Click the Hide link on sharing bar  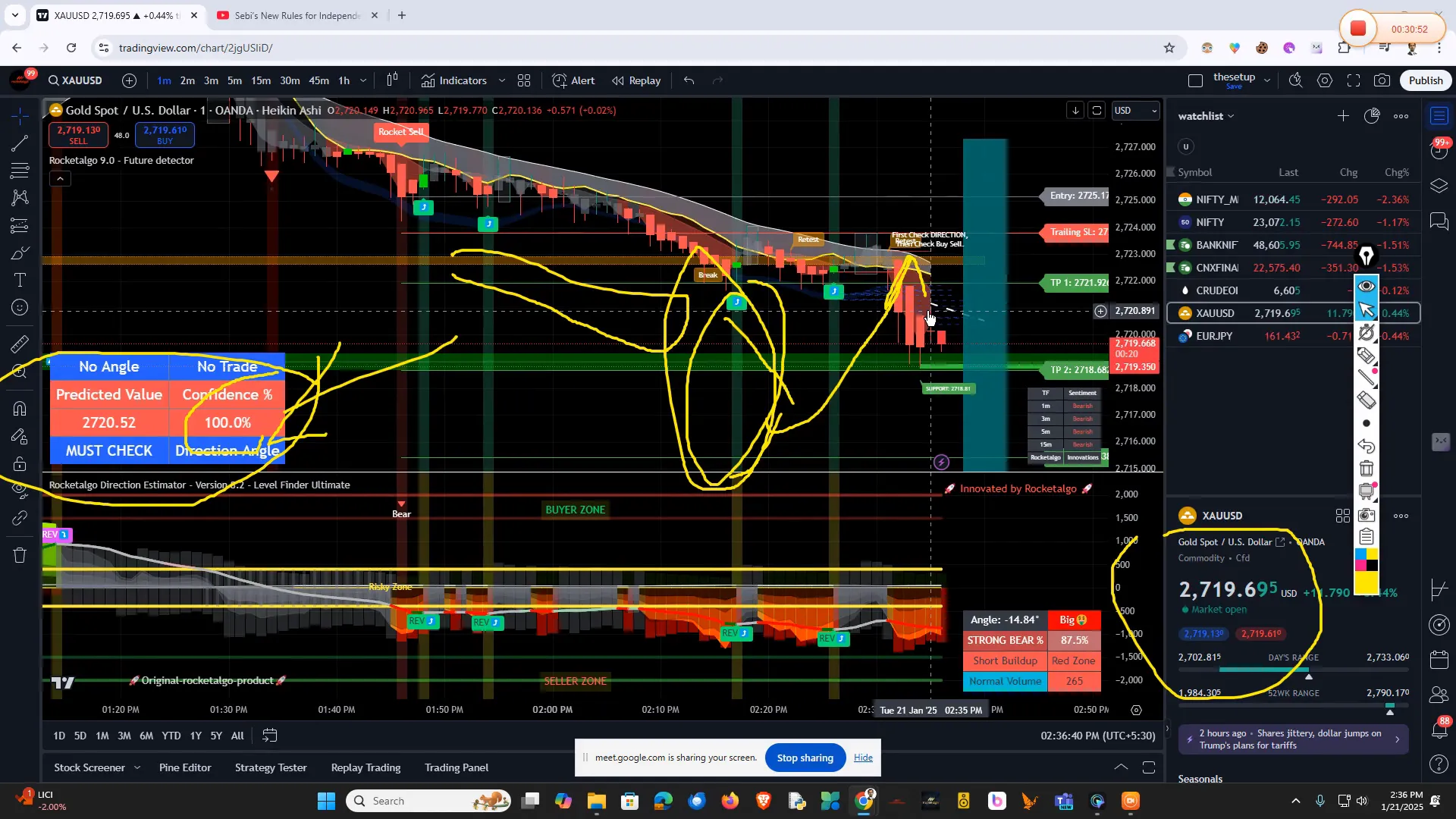[863, 758]
